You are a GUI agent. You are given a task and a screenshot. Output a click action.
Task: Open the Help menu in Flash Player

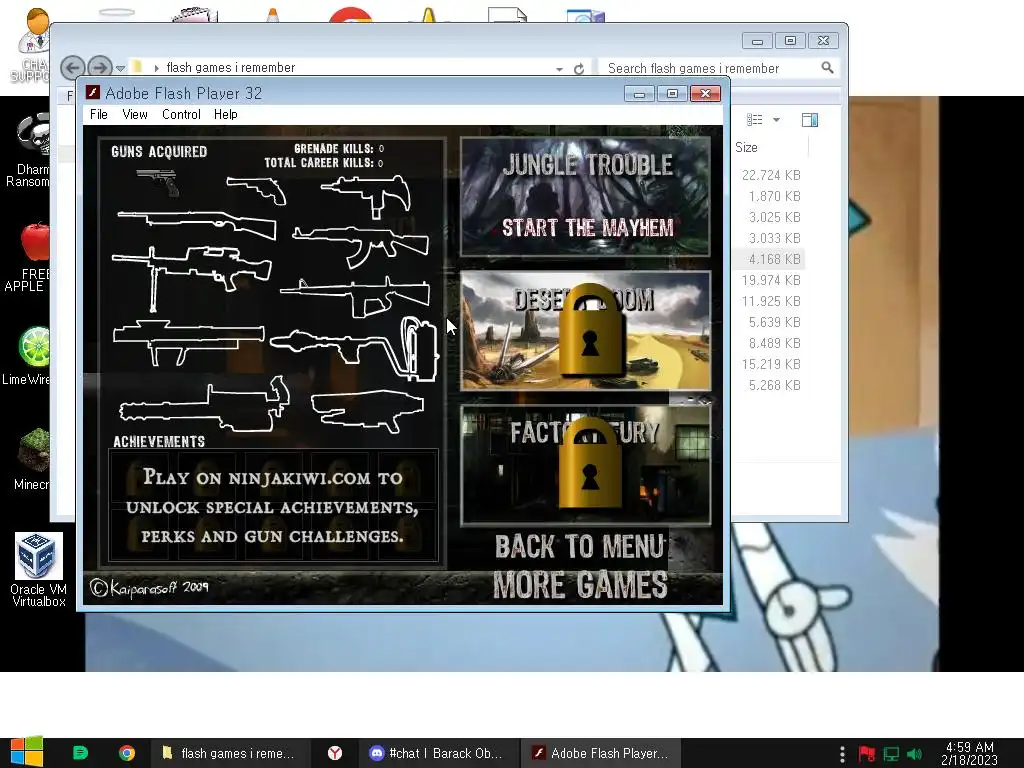(x=225, y=114)
